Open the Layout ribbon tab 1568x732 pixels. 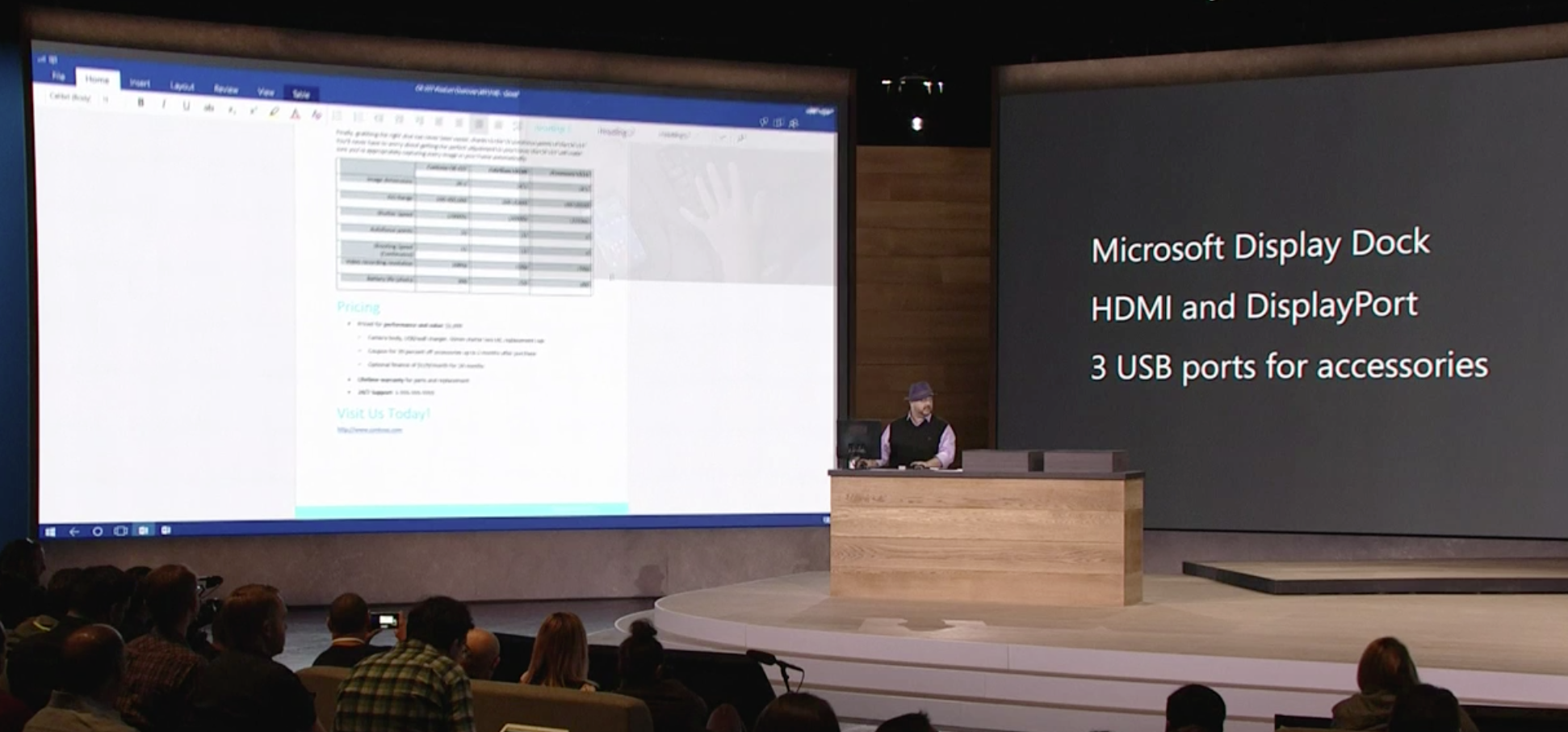(x=182, y=86)
